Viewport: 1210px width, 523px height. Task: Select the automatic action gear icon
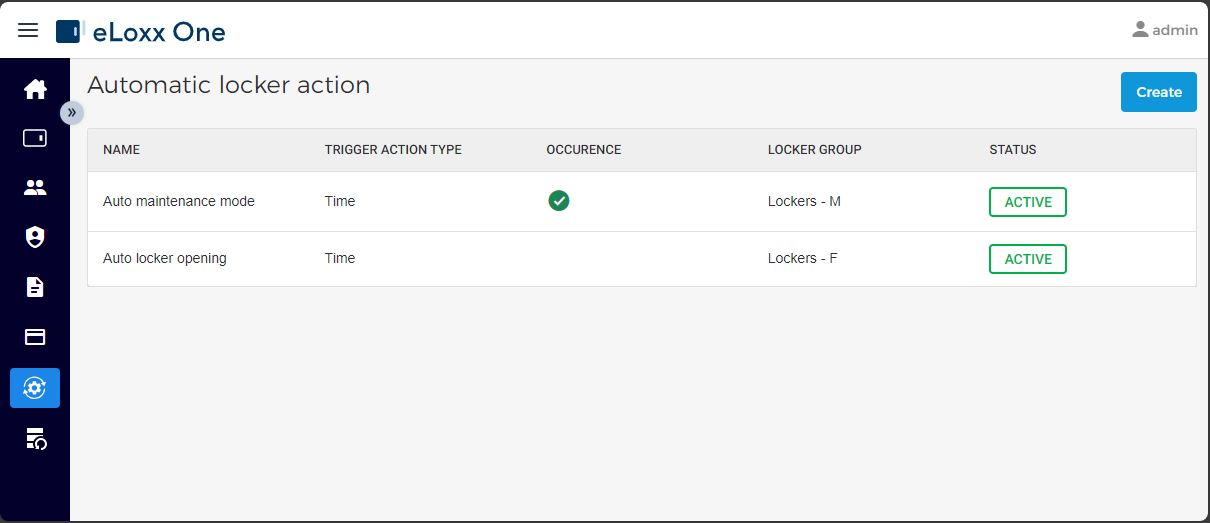(35, 388)
